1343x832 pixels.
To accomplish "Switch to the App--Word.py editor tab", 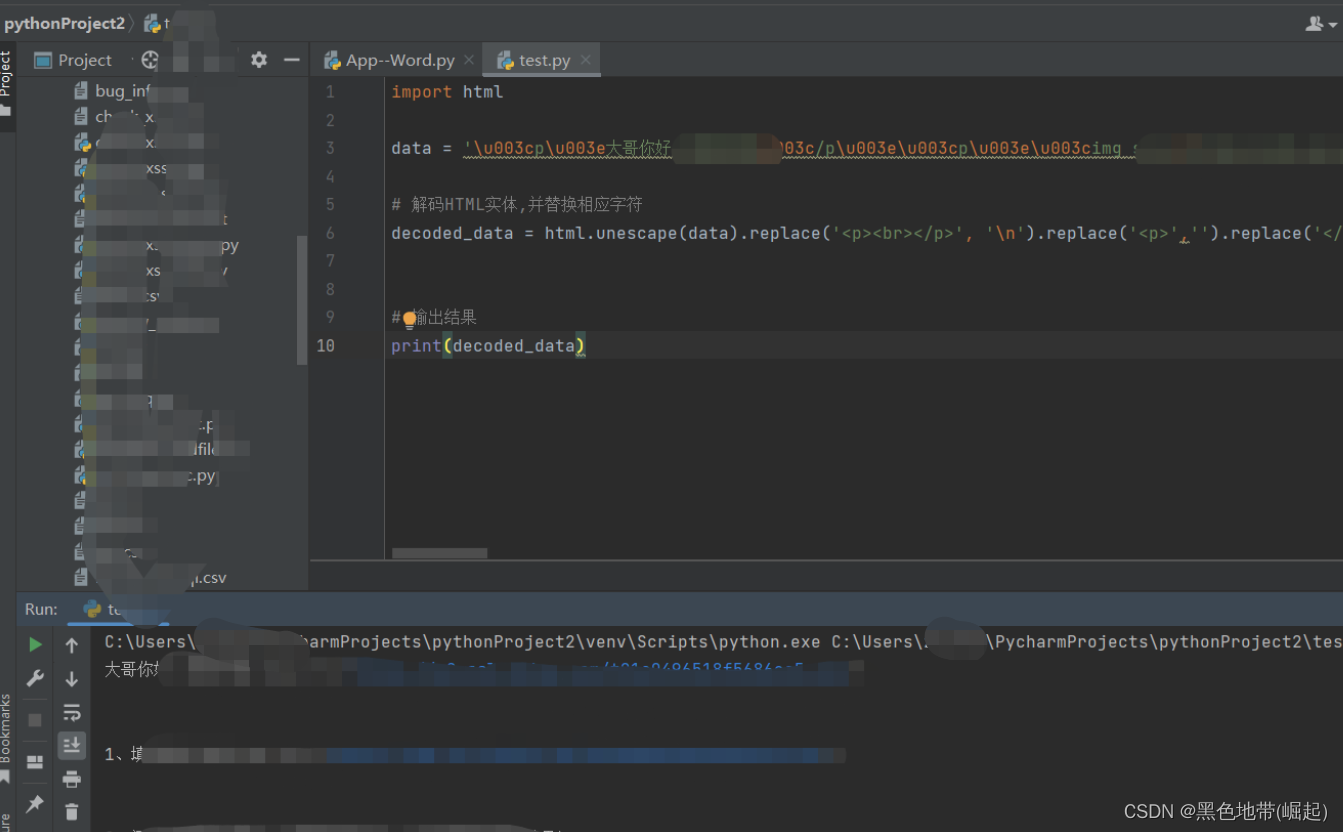I will [389, 60].
